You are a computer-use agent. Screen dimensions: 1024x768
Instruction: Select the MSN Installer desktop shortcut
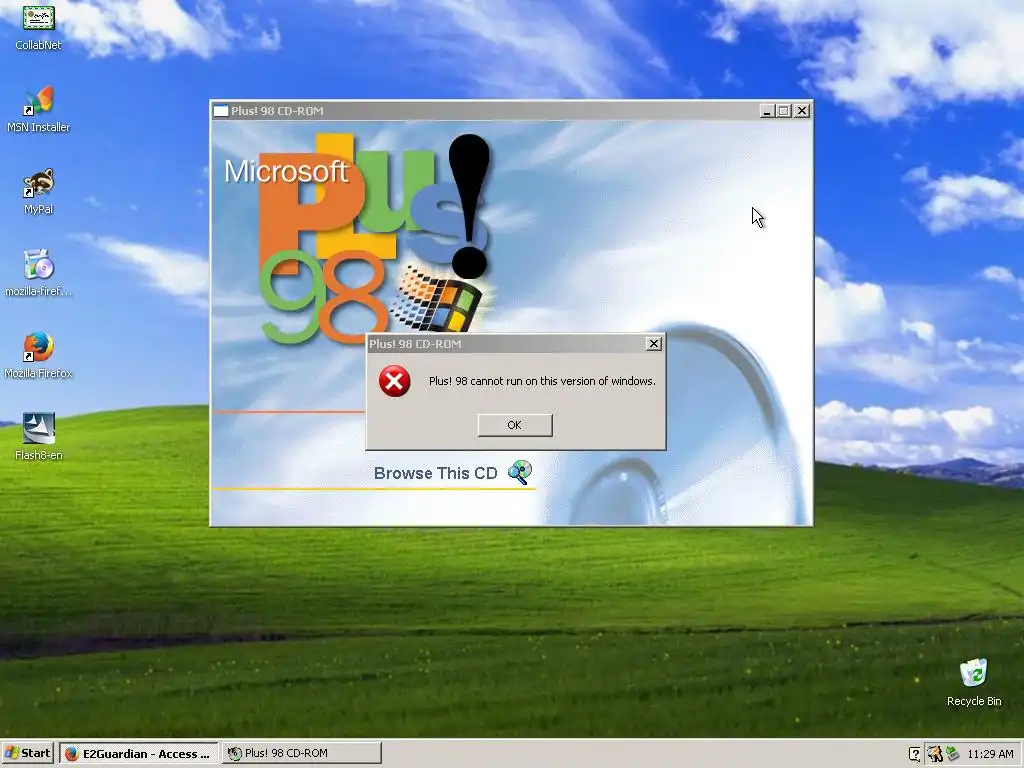tap(39, 109)
